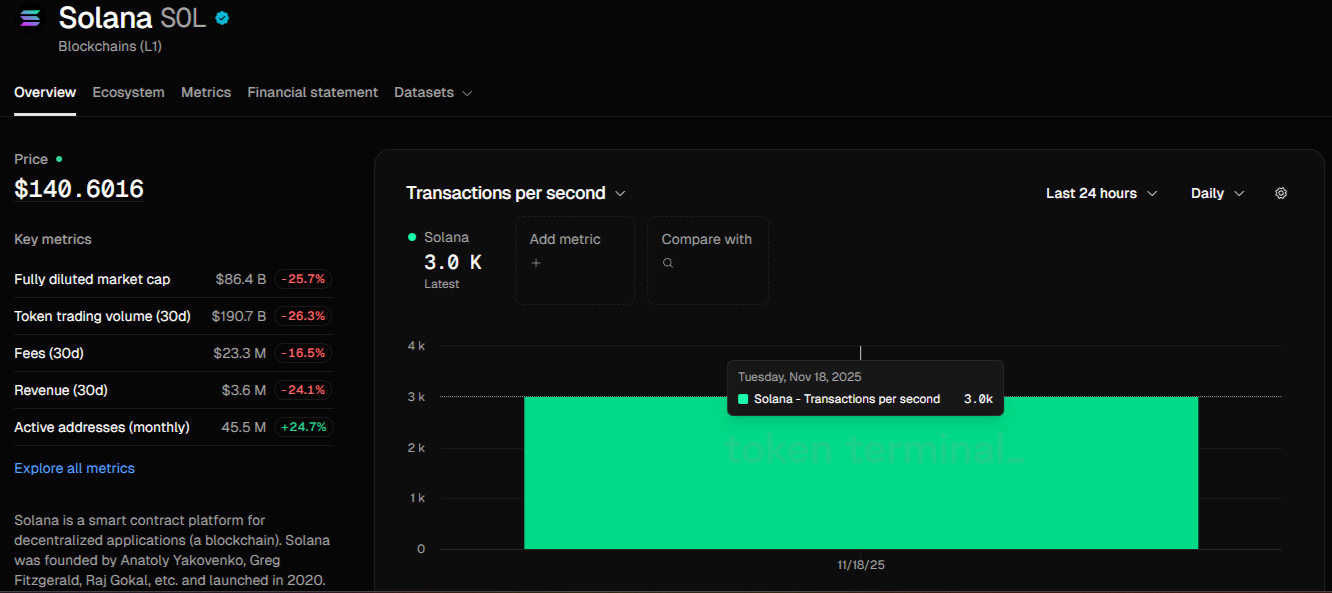
Task: Change the Last 24 hours time range
Action: pyautogui.click(x=1102, y=193)
